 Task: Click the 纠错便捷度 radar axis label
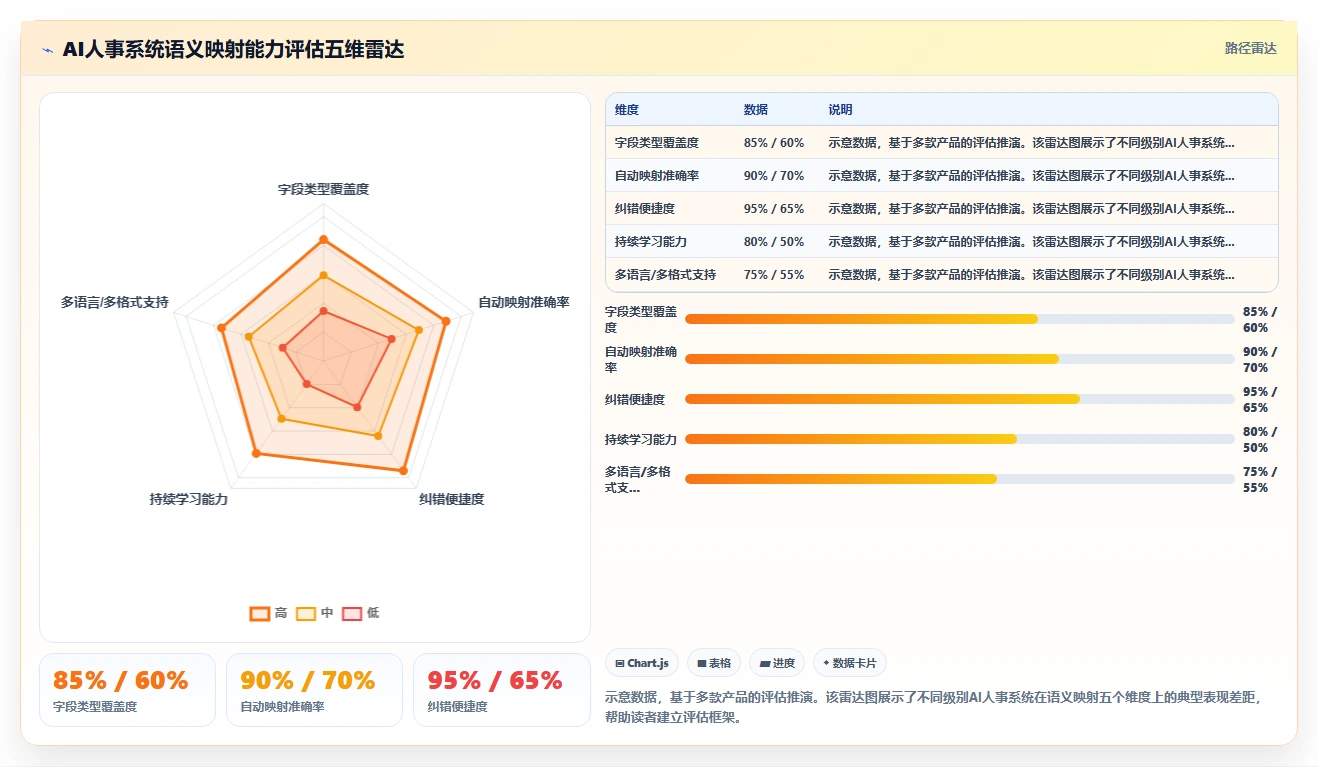(451, 499)
